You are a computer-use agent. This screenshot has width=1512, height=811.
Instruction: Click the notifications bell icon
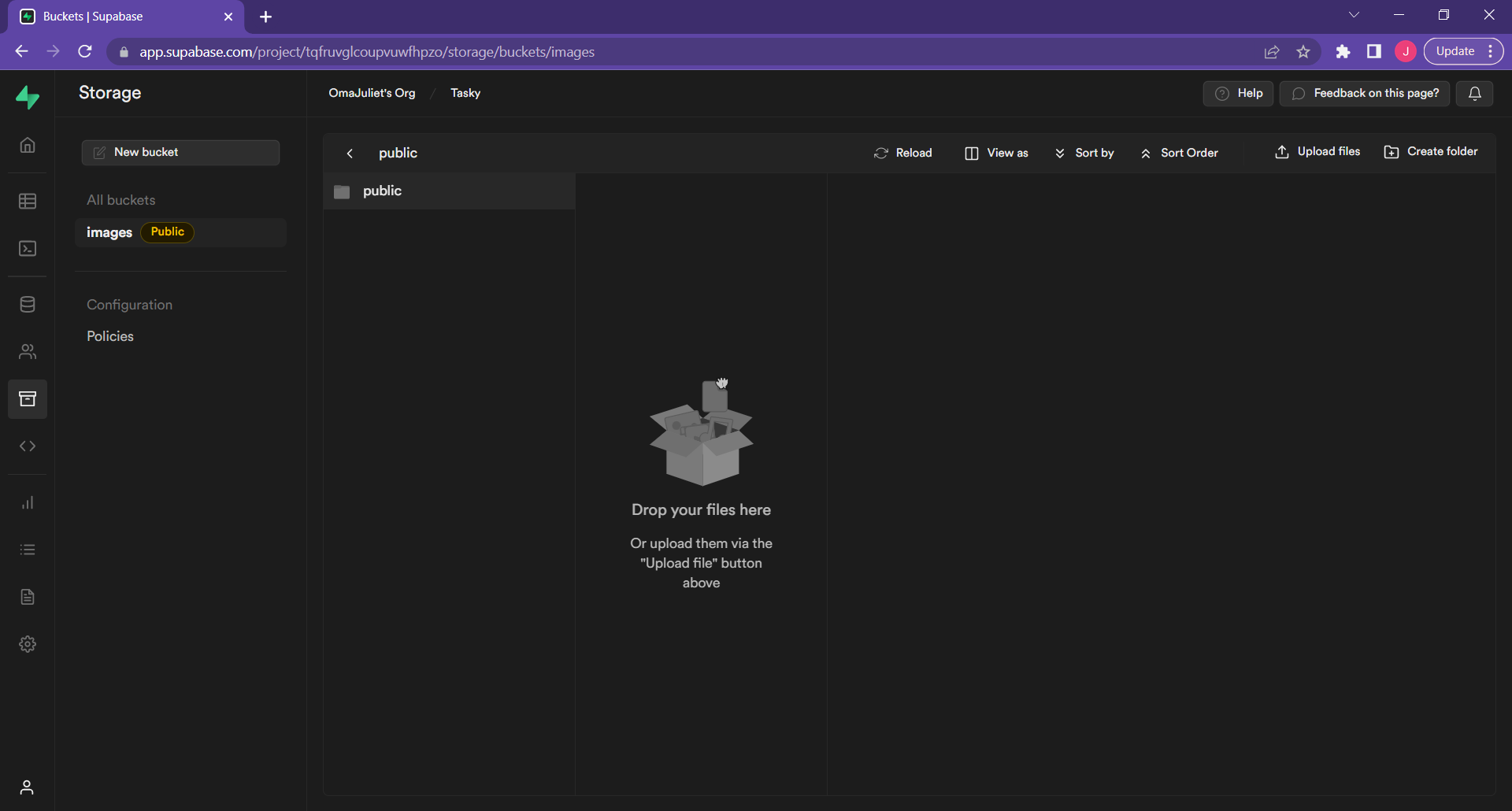[x=1474, y=94]
